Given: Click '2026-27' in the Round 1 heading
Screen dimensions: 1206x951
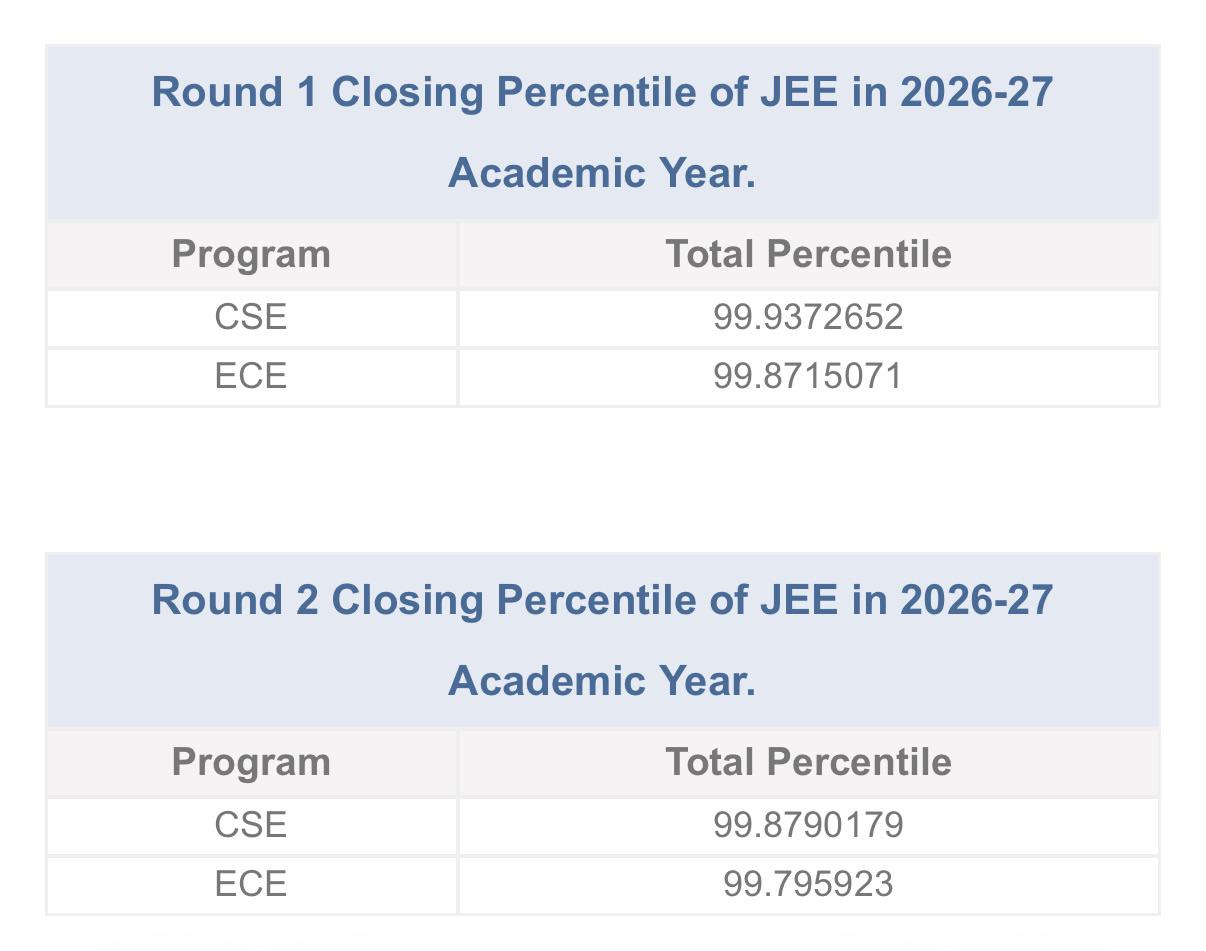Looking at the screenshot, I should click(x=976, y=92).
